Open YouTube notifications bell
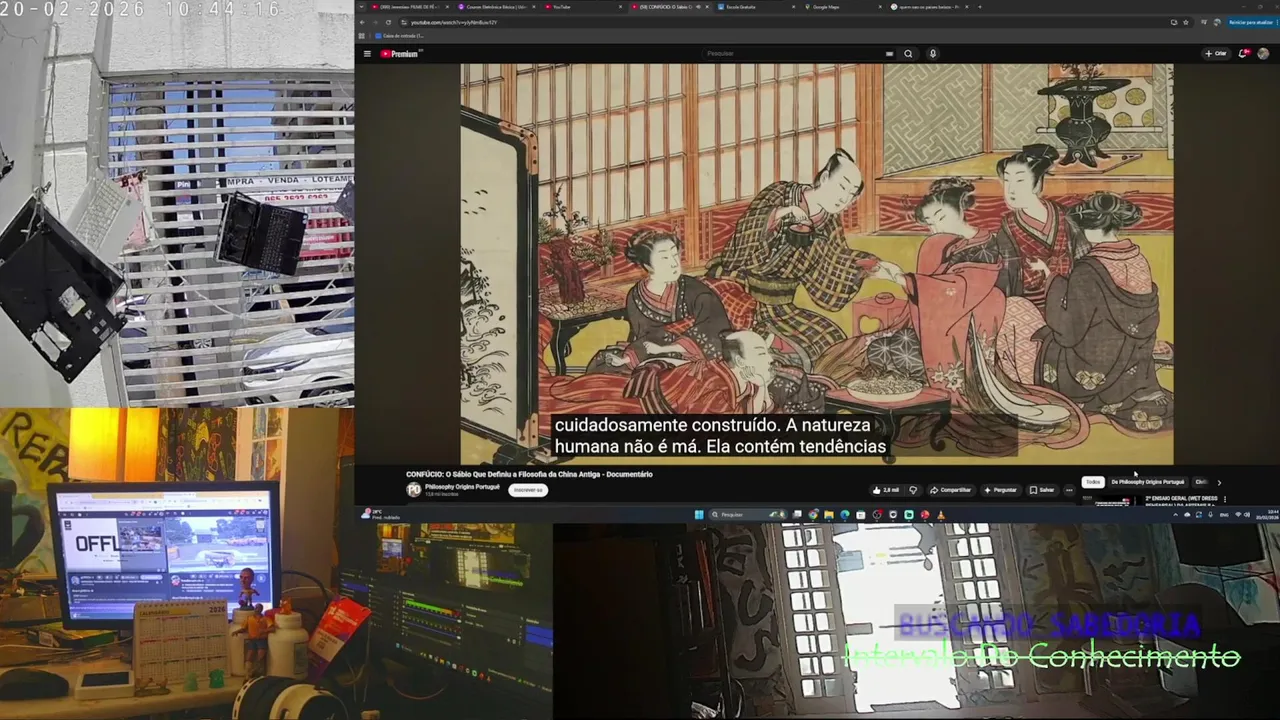1280x720 pixels. tap(1245, 54)
